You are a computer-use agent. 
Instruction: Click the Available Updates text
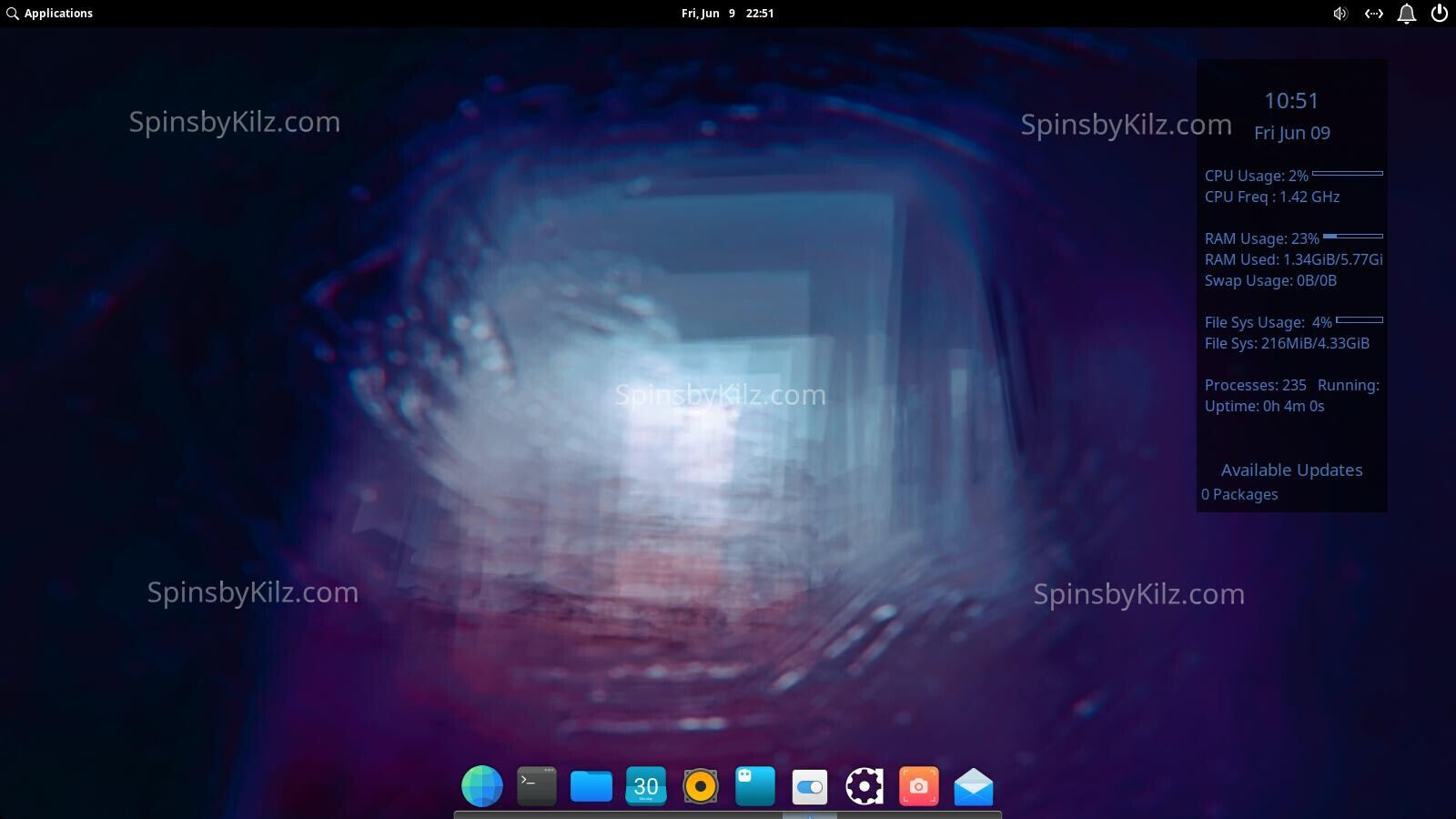tap(1291, 470)
